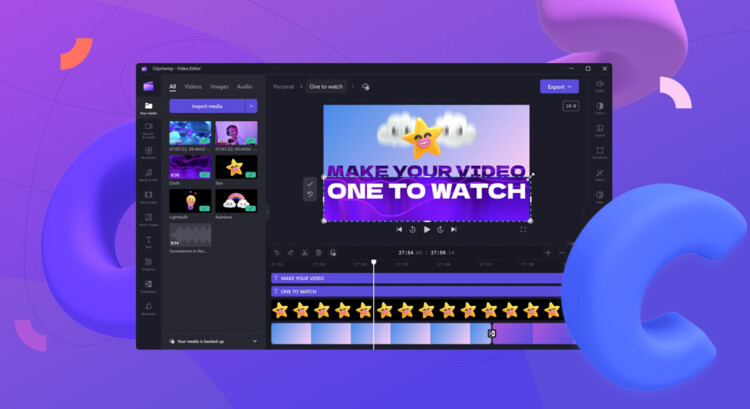Viewport: 750px width, 409px height.
Task: Open the Stock video sidebar panel
Action: (148, 198)
